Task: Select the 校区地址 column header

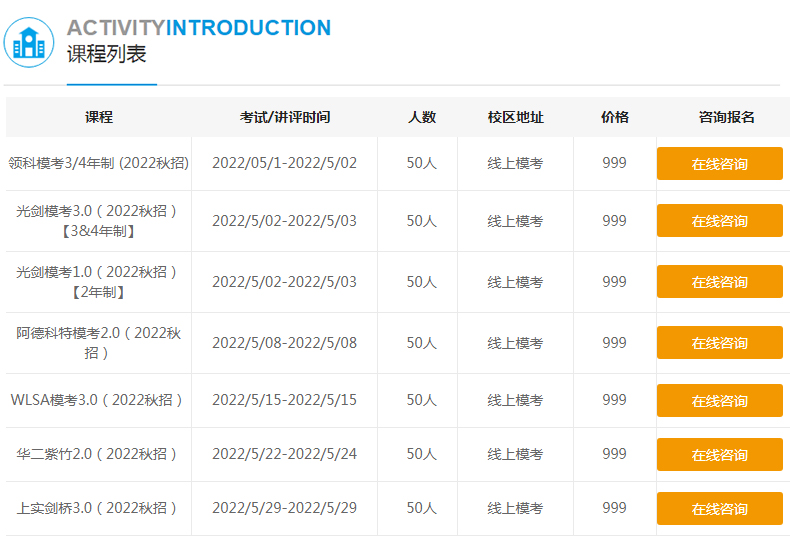Action: tap(515, 117)
